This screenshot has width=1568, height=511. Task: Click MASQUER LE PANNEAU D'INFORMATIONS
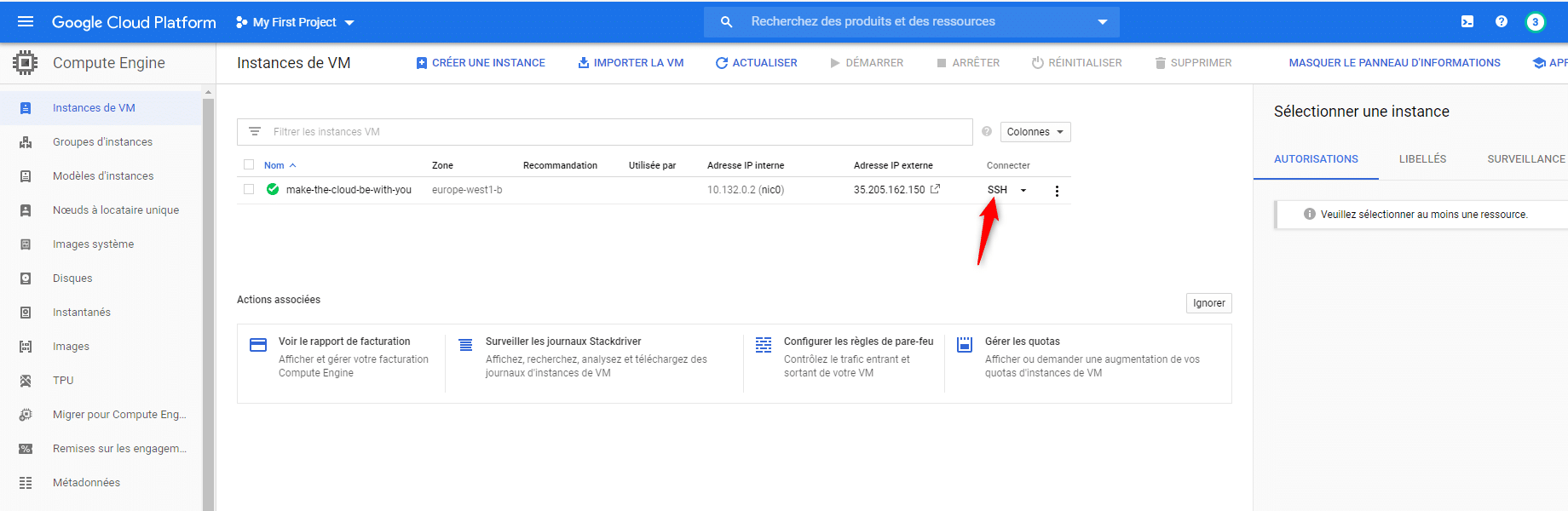(x=1394, y=63)
